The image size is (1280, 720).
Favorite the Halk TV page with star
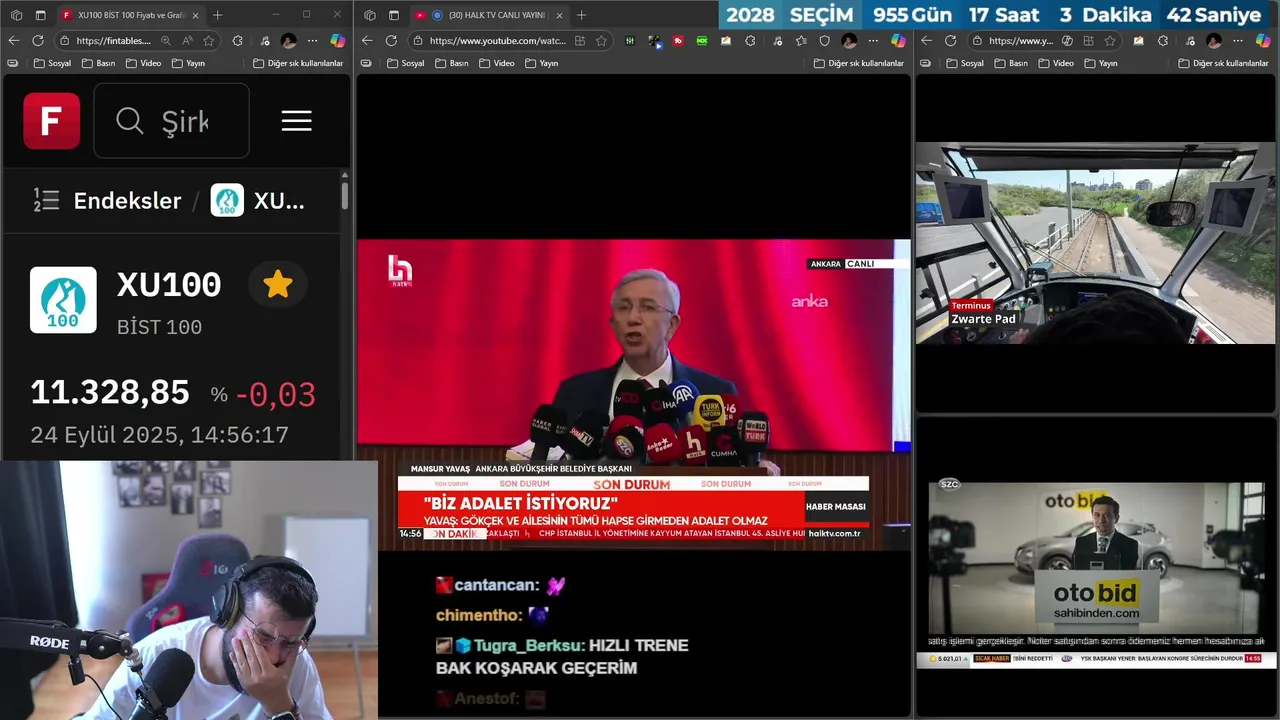point(601,41)
